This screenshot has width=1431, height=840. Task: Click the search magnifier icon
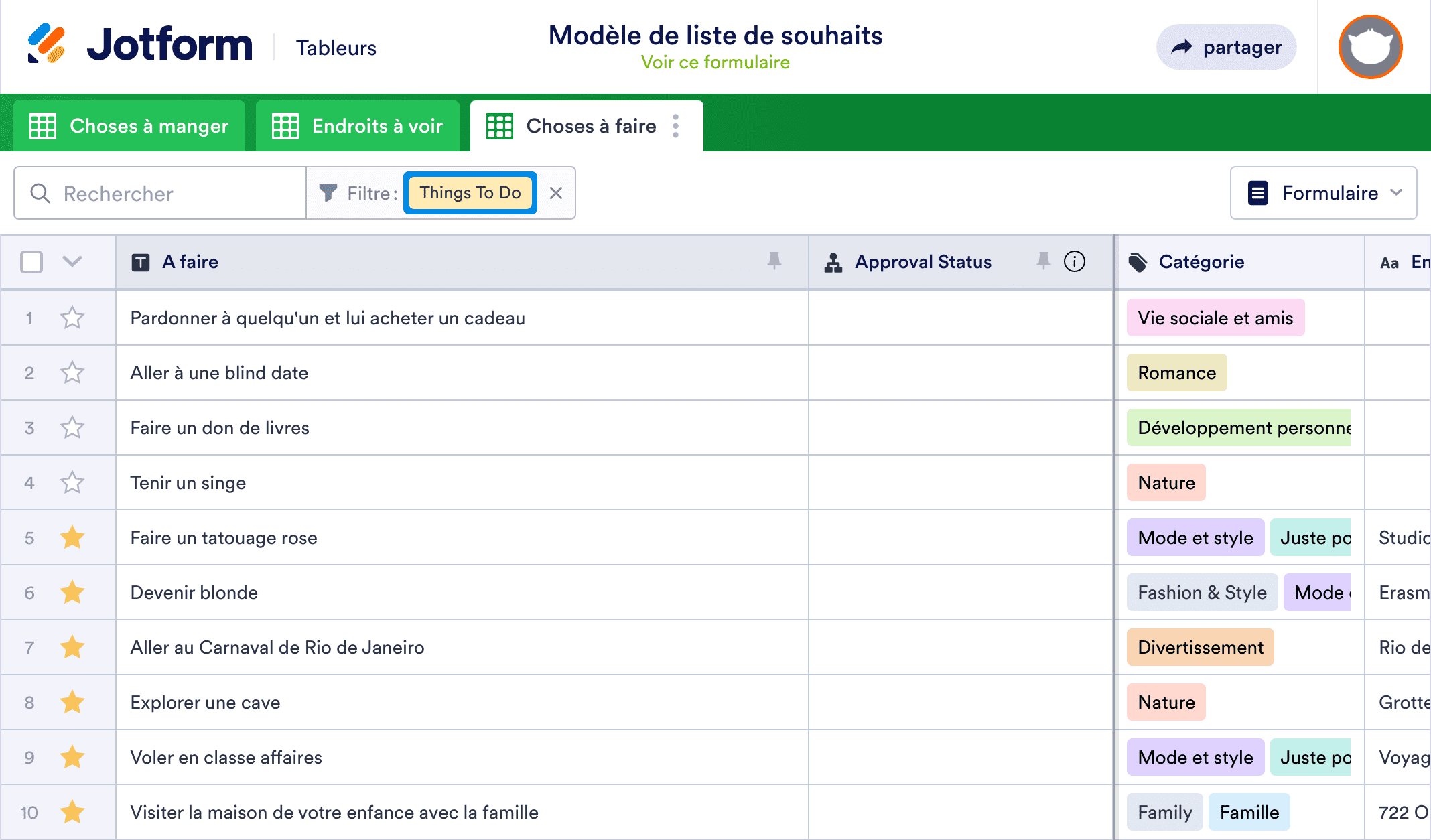click(x=40, y=193)
